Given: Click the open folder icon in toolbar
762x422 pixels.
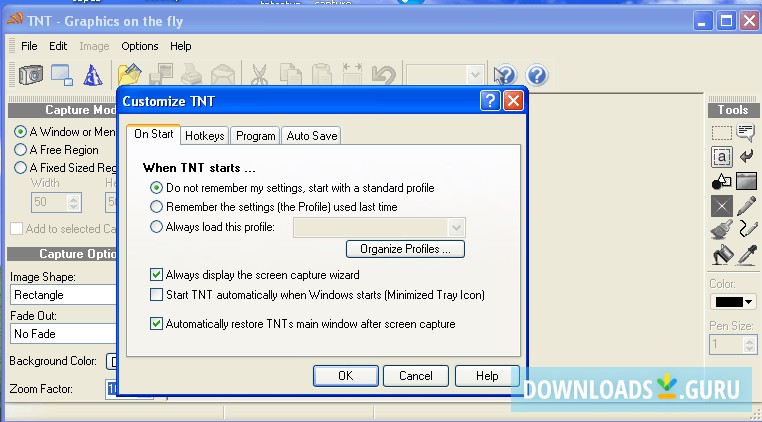Looking at the screenshot, I should coord(129,75).
